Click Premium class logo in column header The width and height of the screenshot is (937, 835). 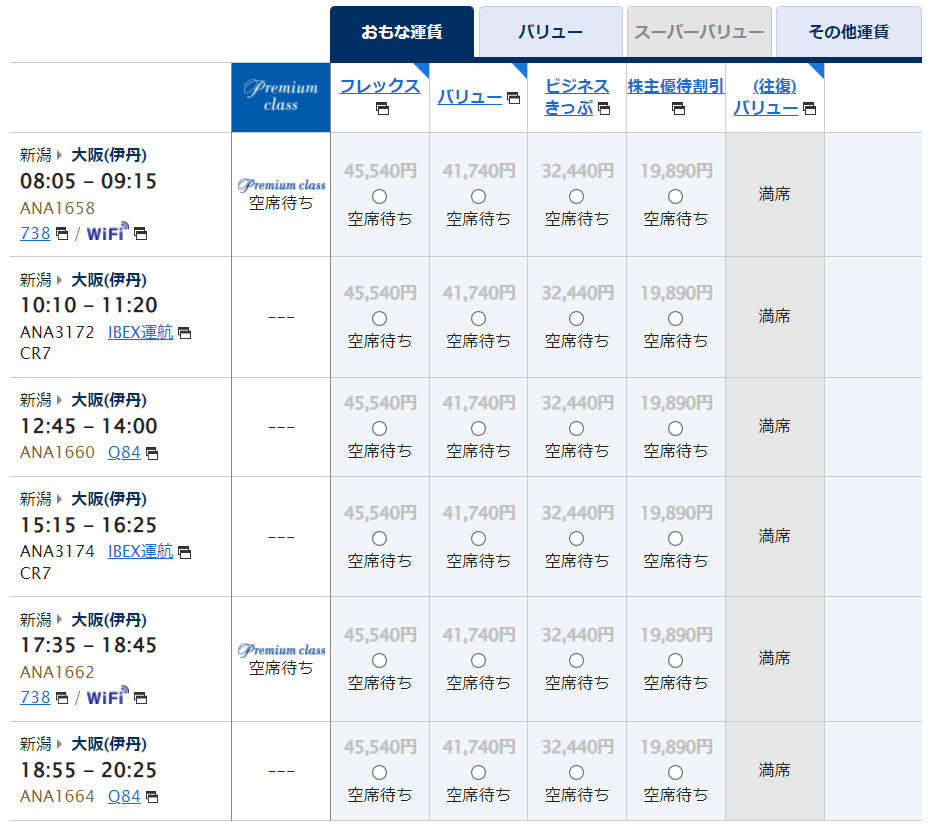(281, 96)
